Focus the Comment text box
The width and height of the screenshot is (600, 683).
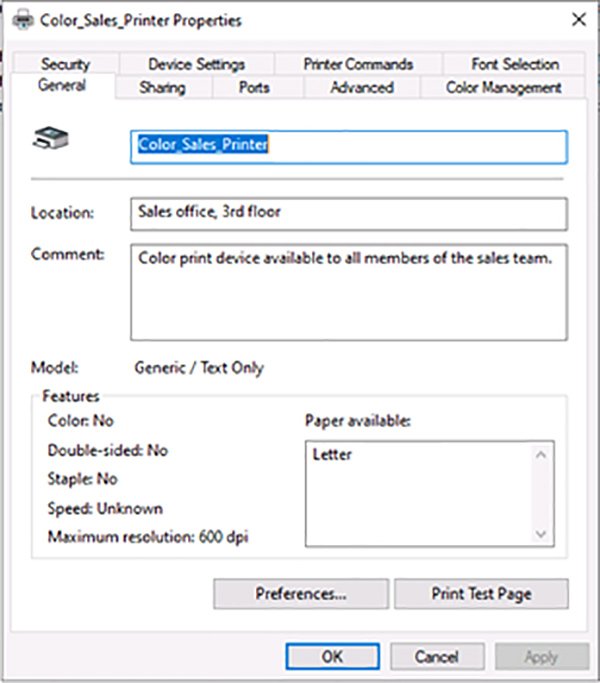click(x=349, y=292)
